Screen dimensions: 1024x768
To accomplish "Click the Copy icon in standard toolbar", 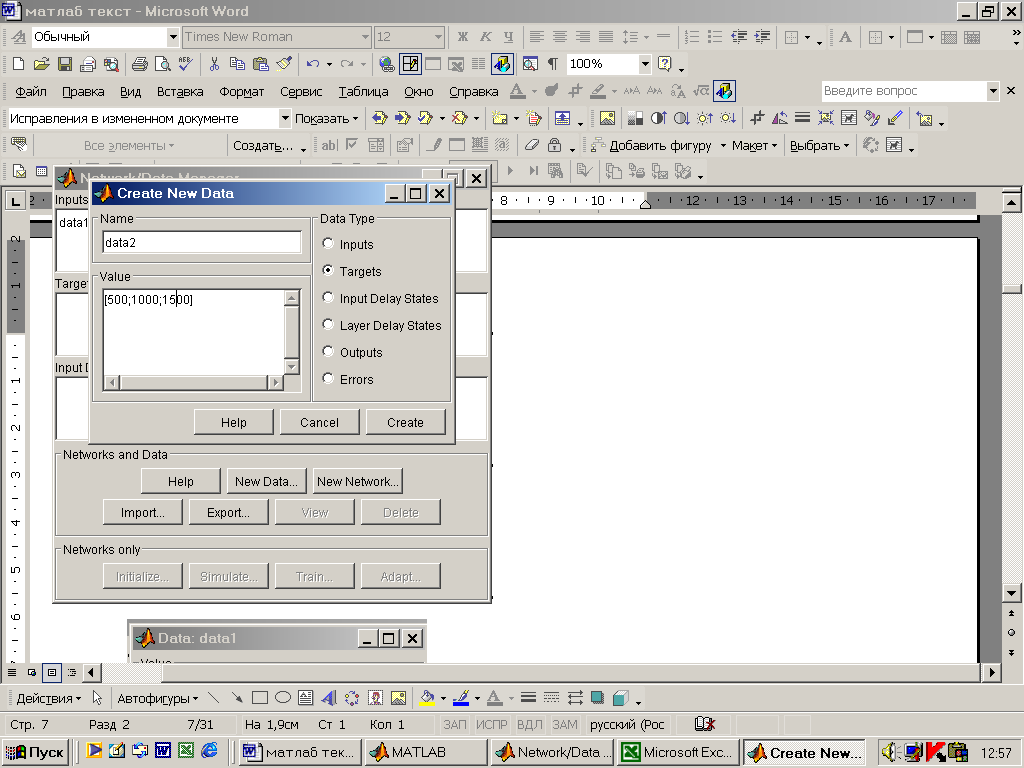I will click(237, 64).
